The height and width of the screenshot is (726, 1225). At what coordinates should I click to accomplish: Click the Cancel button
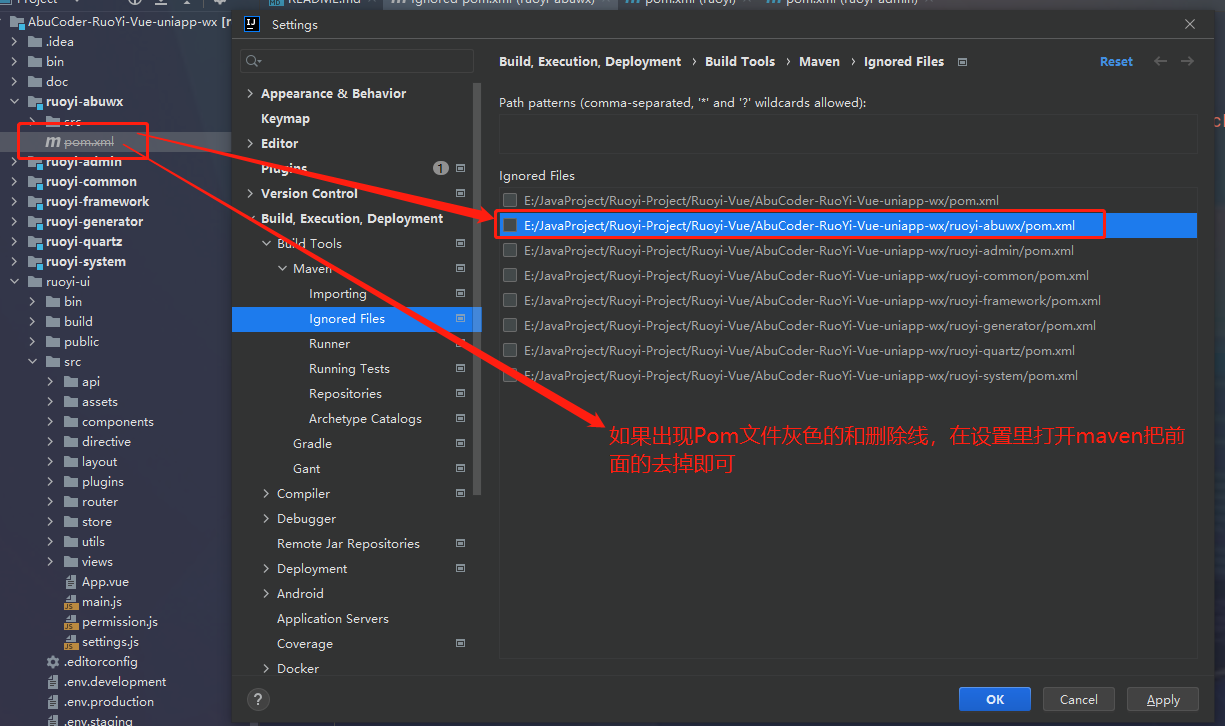[x=1079, y=700]
